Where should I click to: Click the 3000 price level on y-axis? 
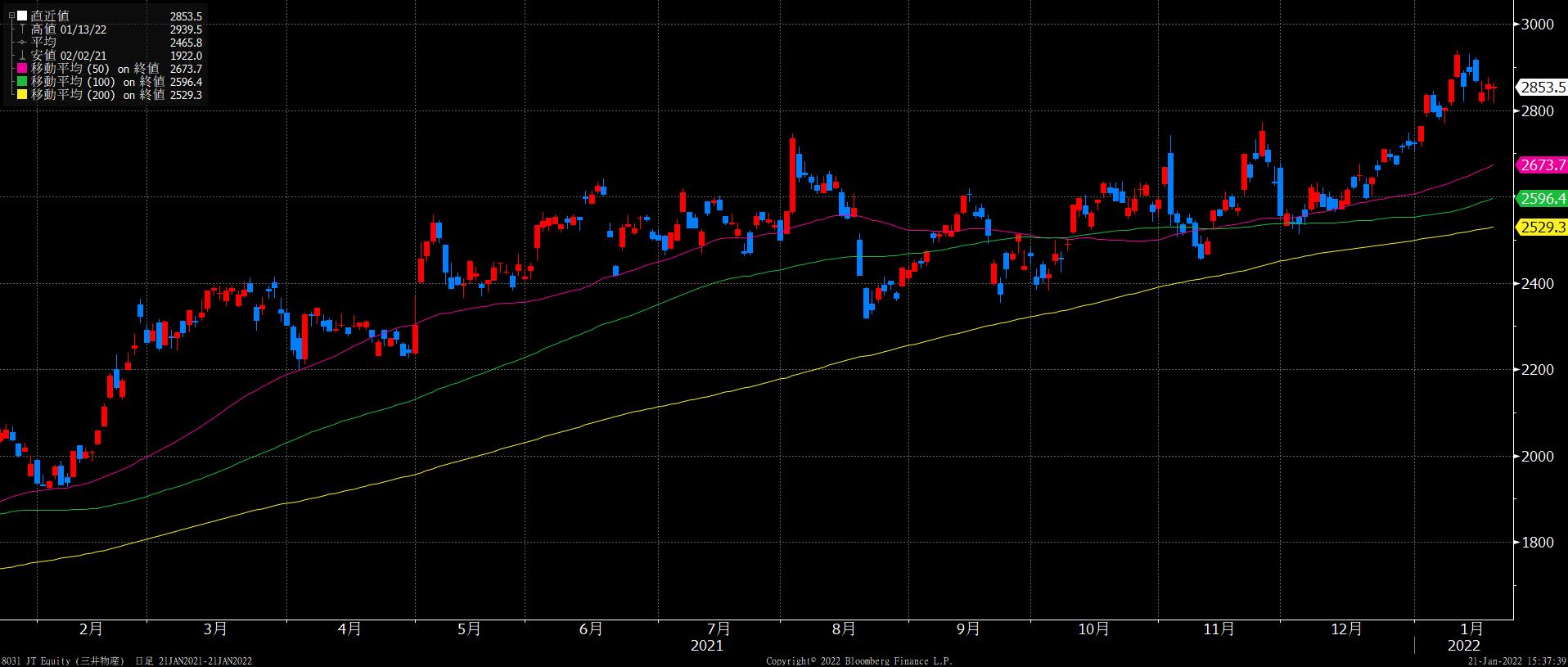tap(1536, 25)
